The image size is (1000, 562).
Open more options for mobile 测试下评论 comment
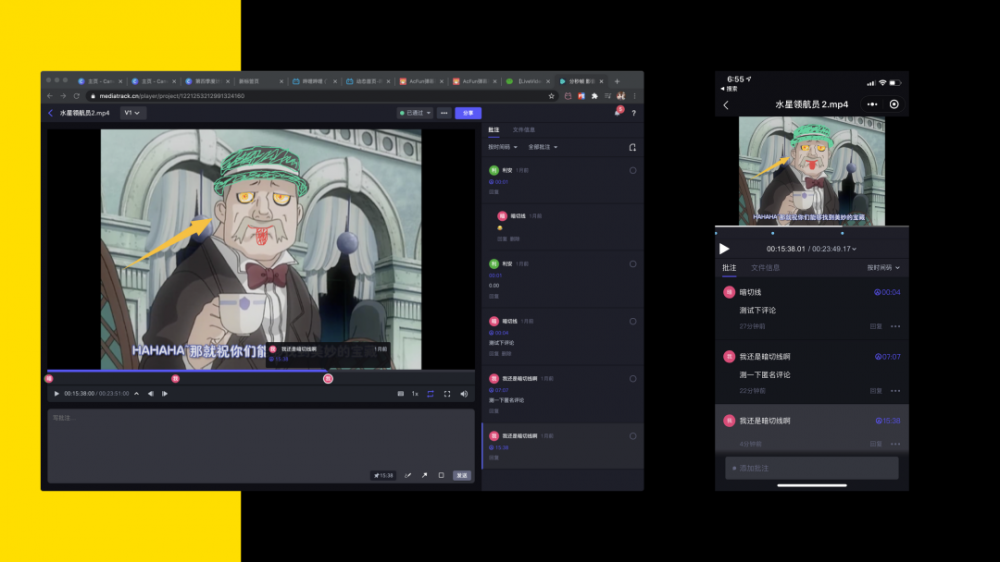click(x=895, y=327)
